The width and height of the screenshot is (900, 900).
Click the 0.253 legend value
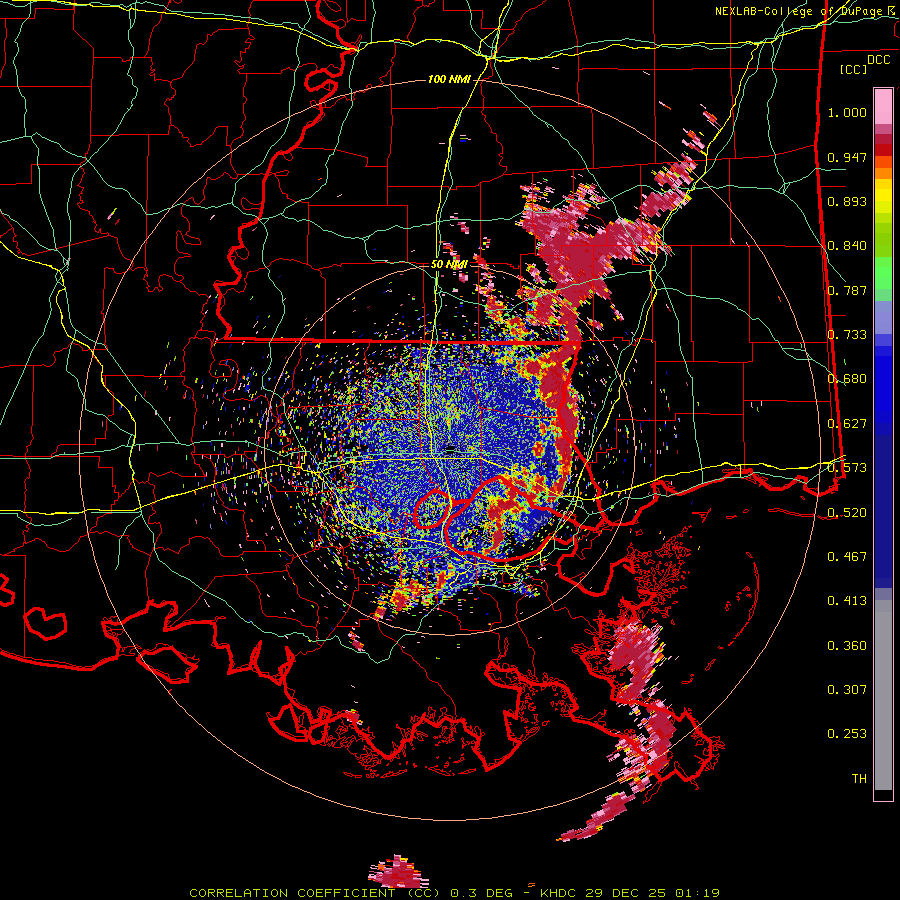click(x=847, y=734)
